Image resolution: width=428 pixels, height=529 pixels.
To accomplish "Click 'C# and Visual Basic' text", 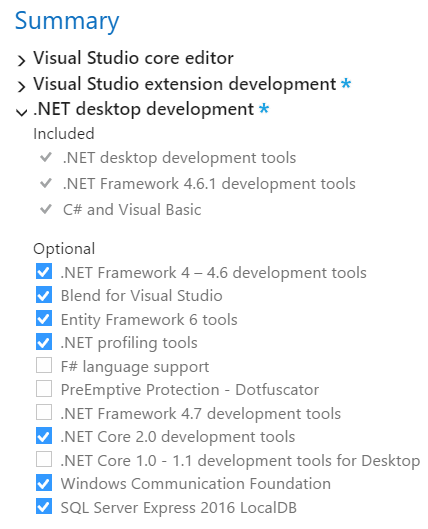I will [x=132, y=210].
